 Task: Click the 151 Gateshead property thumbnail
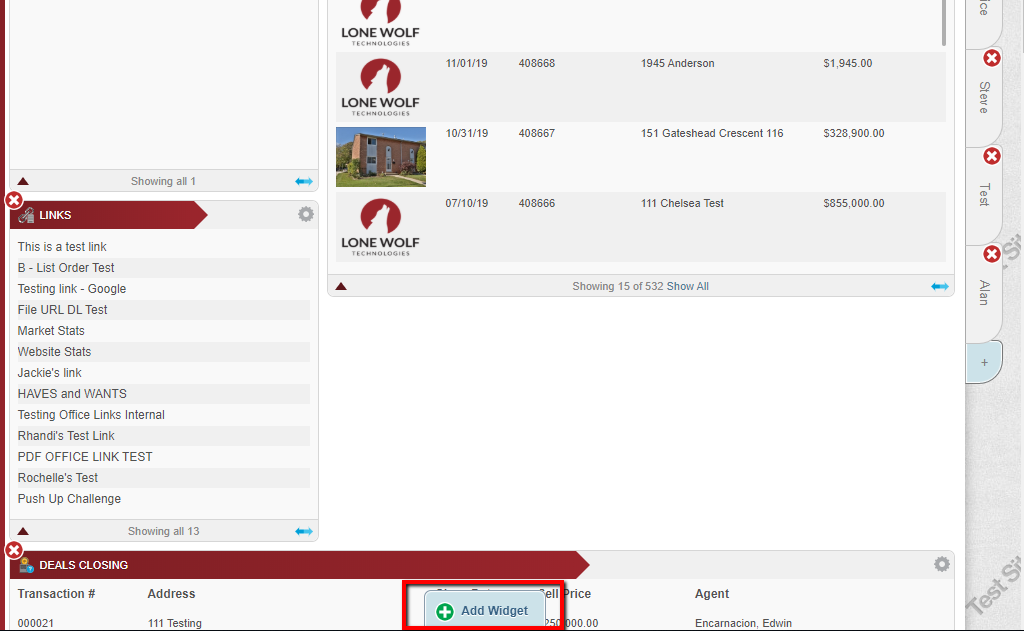coord(380,157)
